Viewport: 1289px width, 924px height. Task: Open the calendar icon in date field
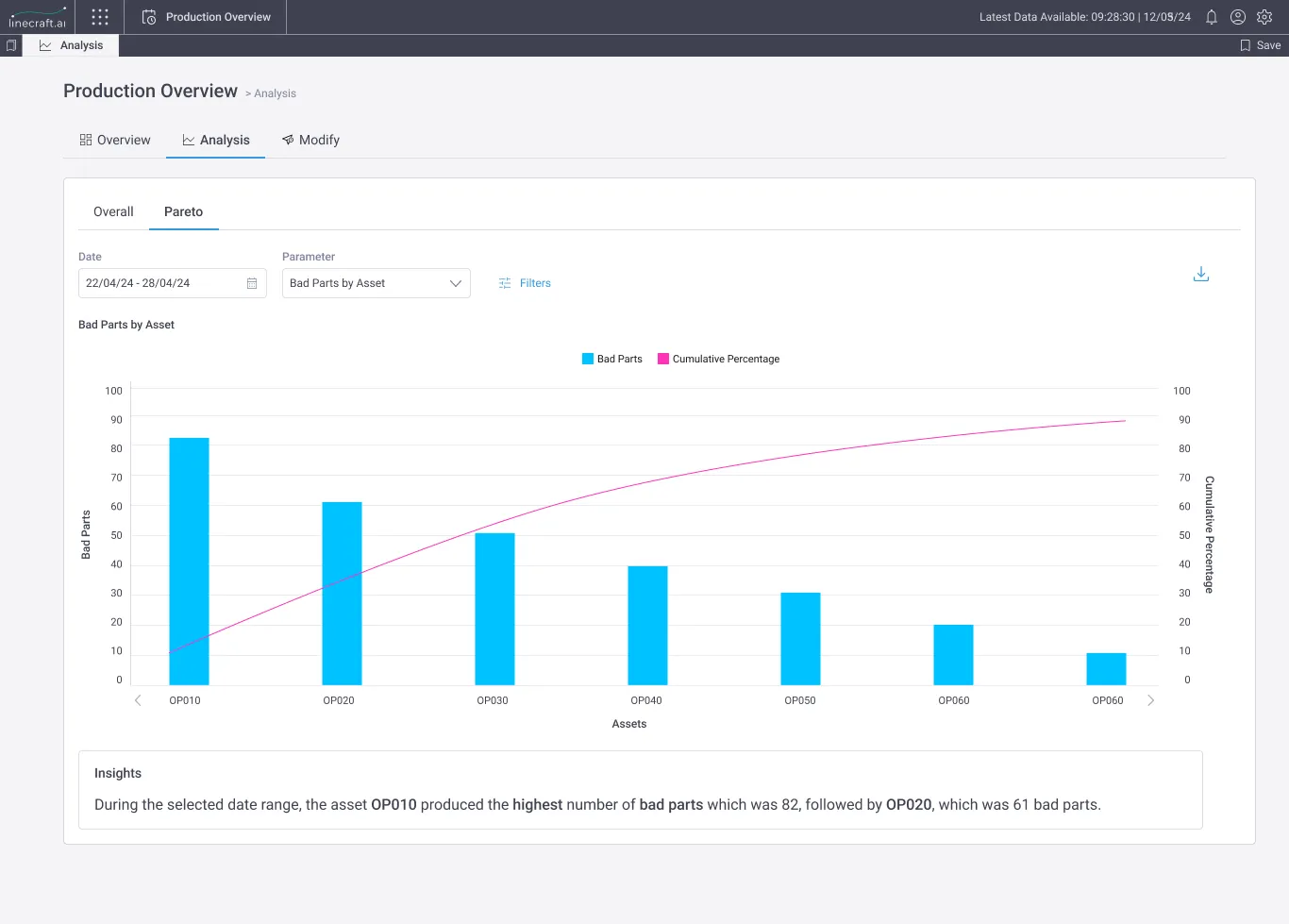point(252,283)
